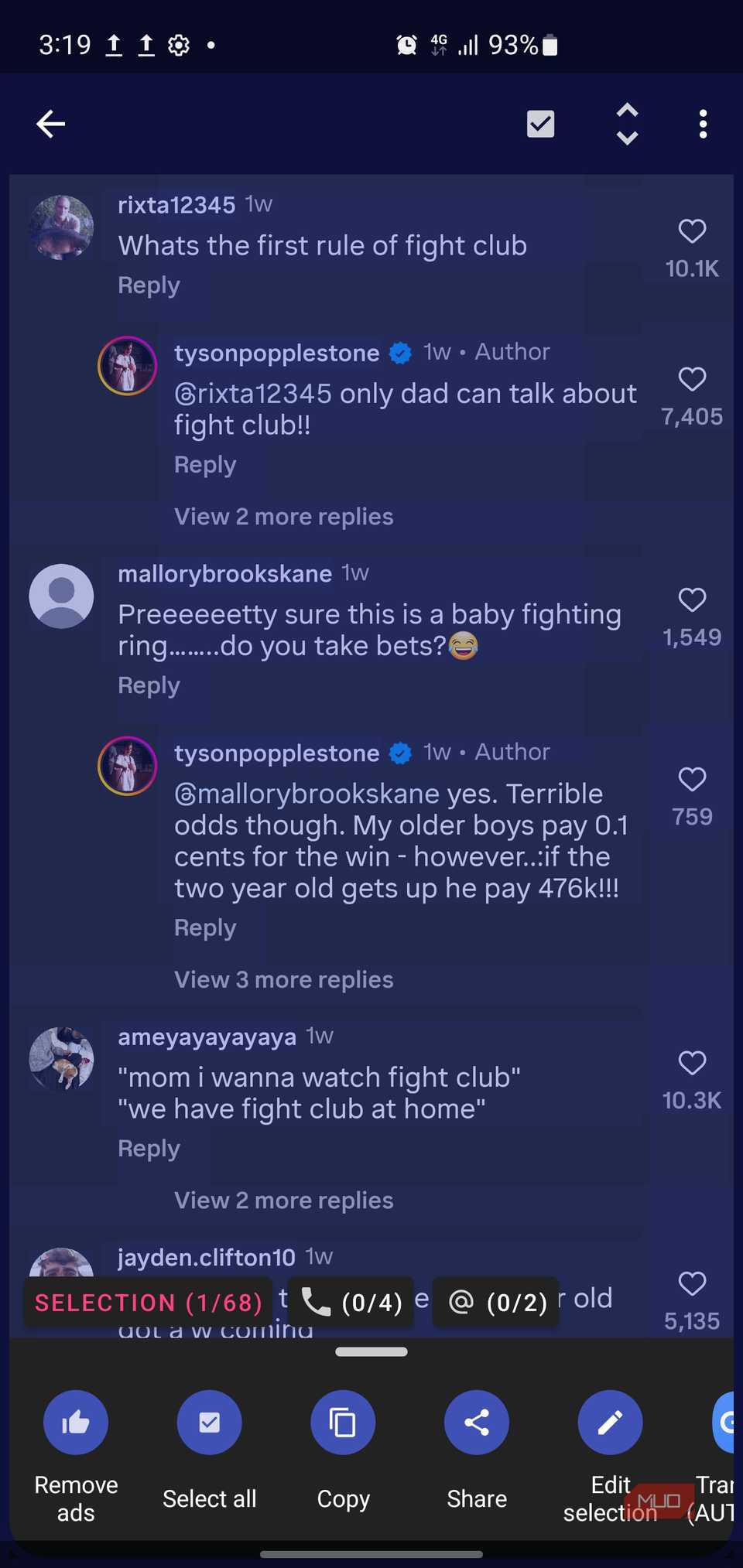Viewport: 743px width, 1568px height.
Task: Expand 'View 3 more replies'
Action: coord(283,979)
